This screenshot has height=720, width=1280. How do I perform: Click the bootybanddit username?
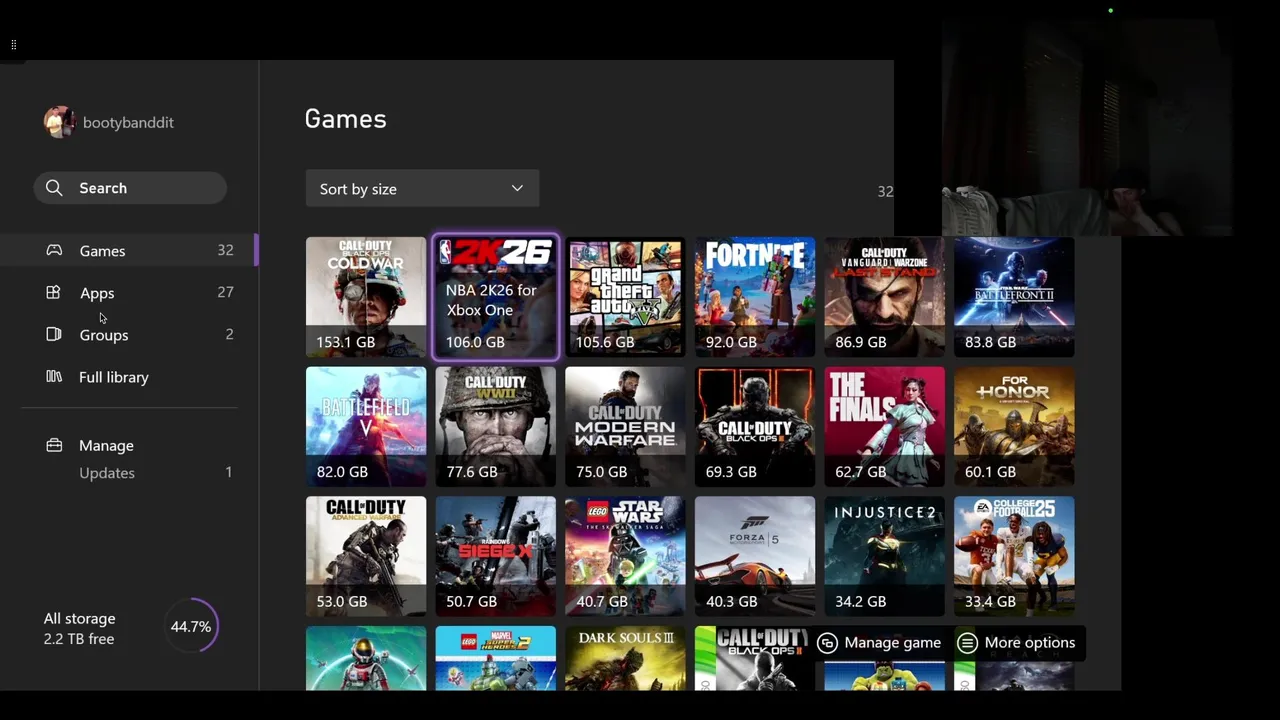[128, 122]
